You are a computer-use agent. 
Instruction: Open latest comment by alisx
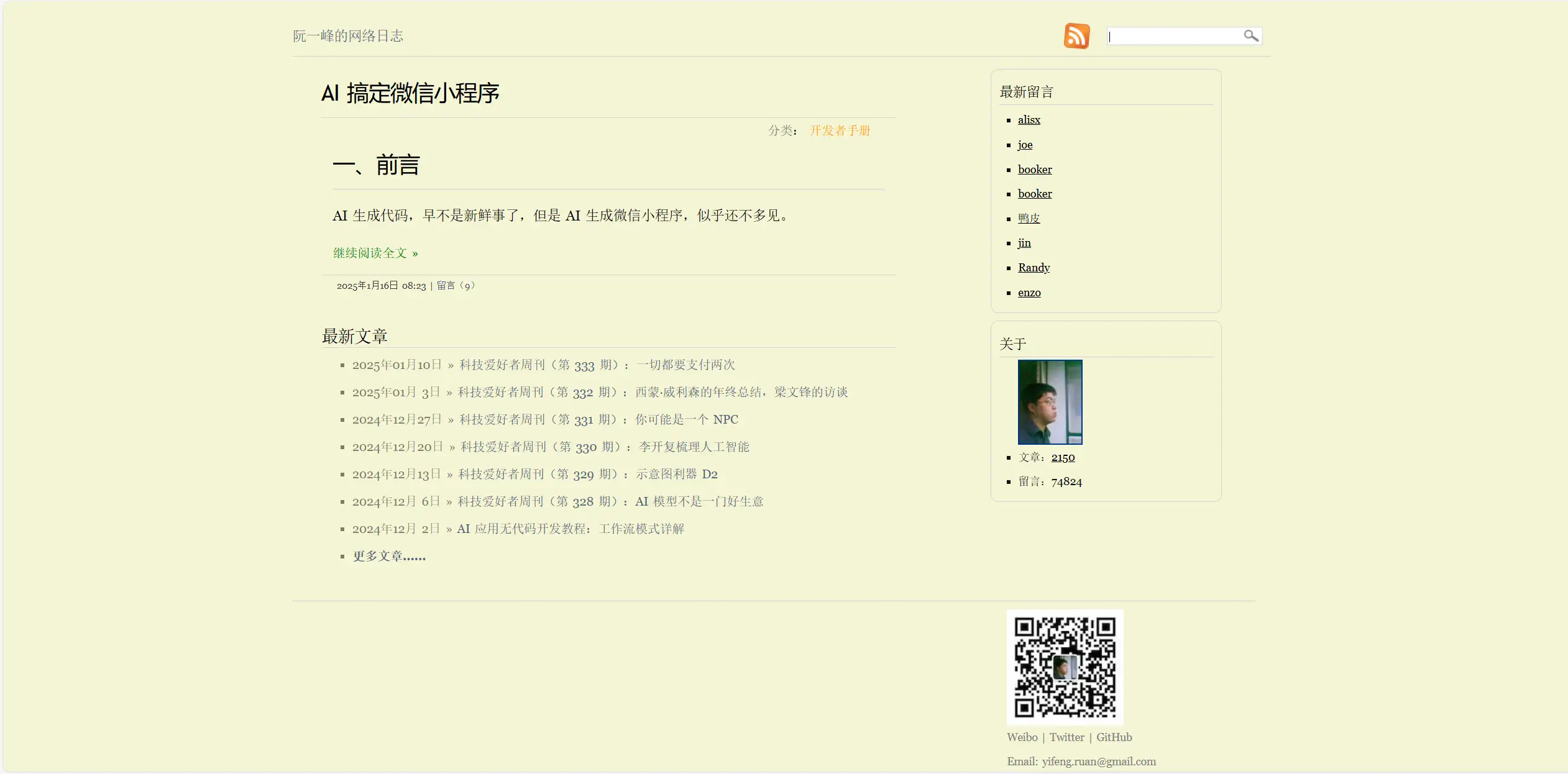[1029, 120]
